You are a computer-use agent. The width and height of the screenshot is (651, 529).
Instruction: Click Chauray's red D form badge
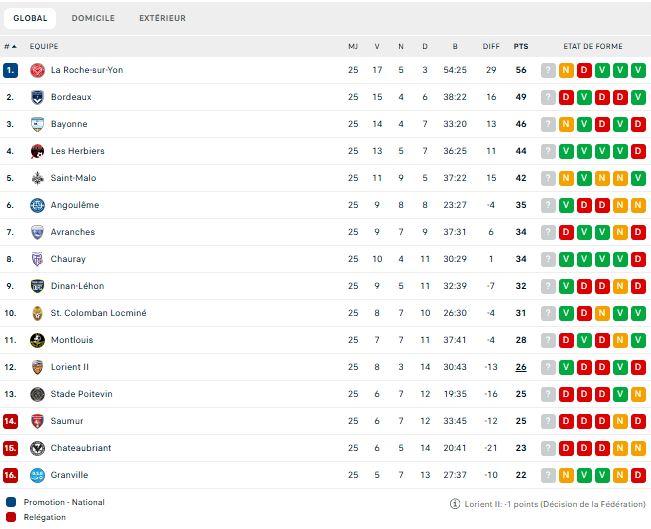[x=638, y=259]
